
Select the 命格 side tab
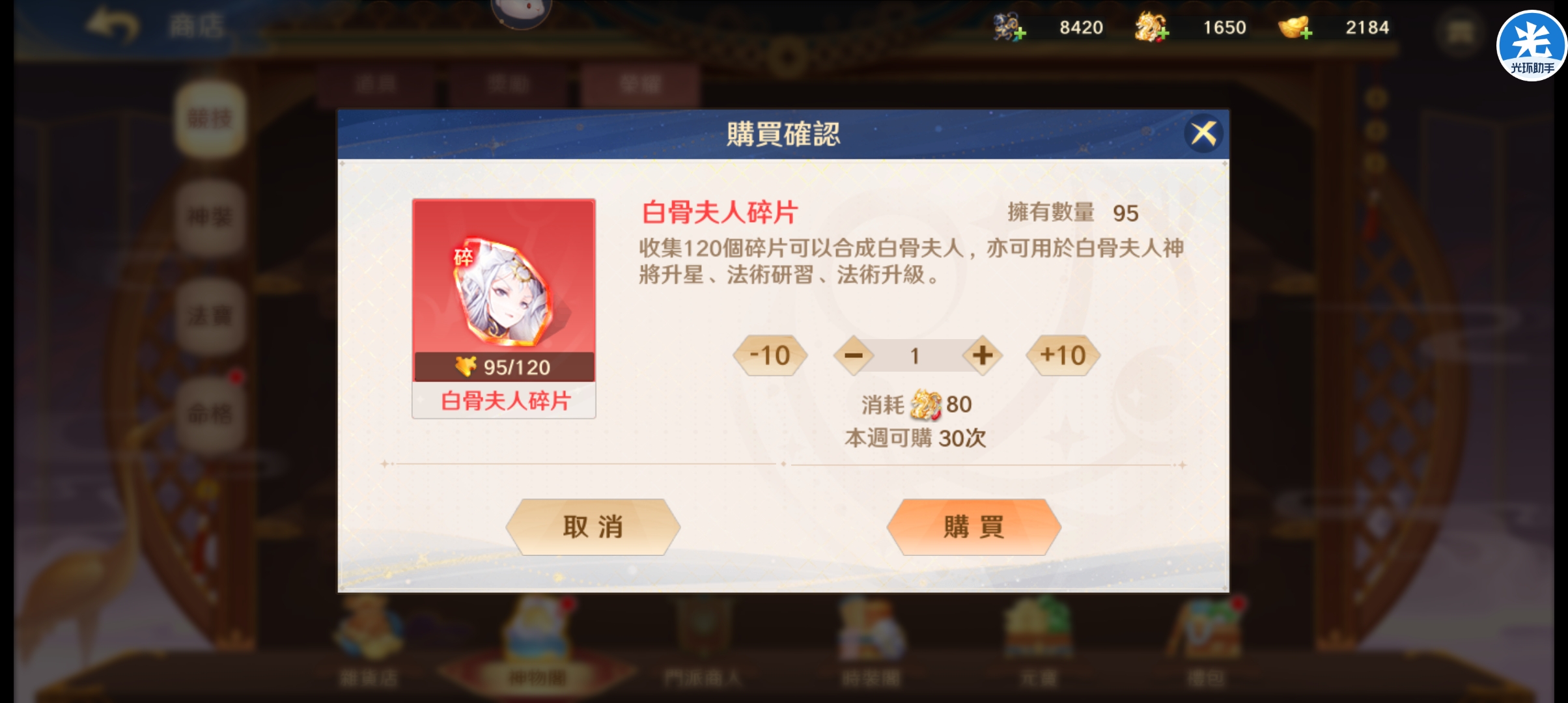(210, 414)
